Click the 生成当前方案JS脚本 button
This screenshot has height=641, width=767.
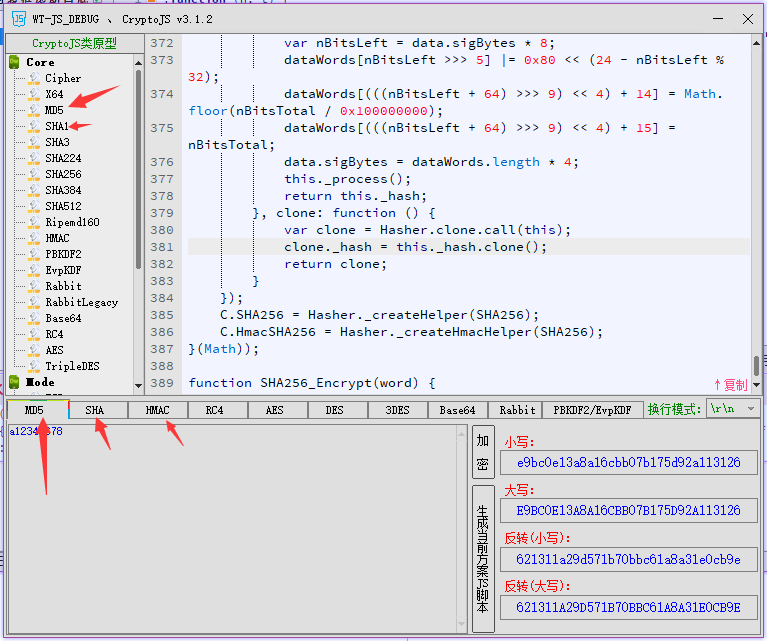483,558
